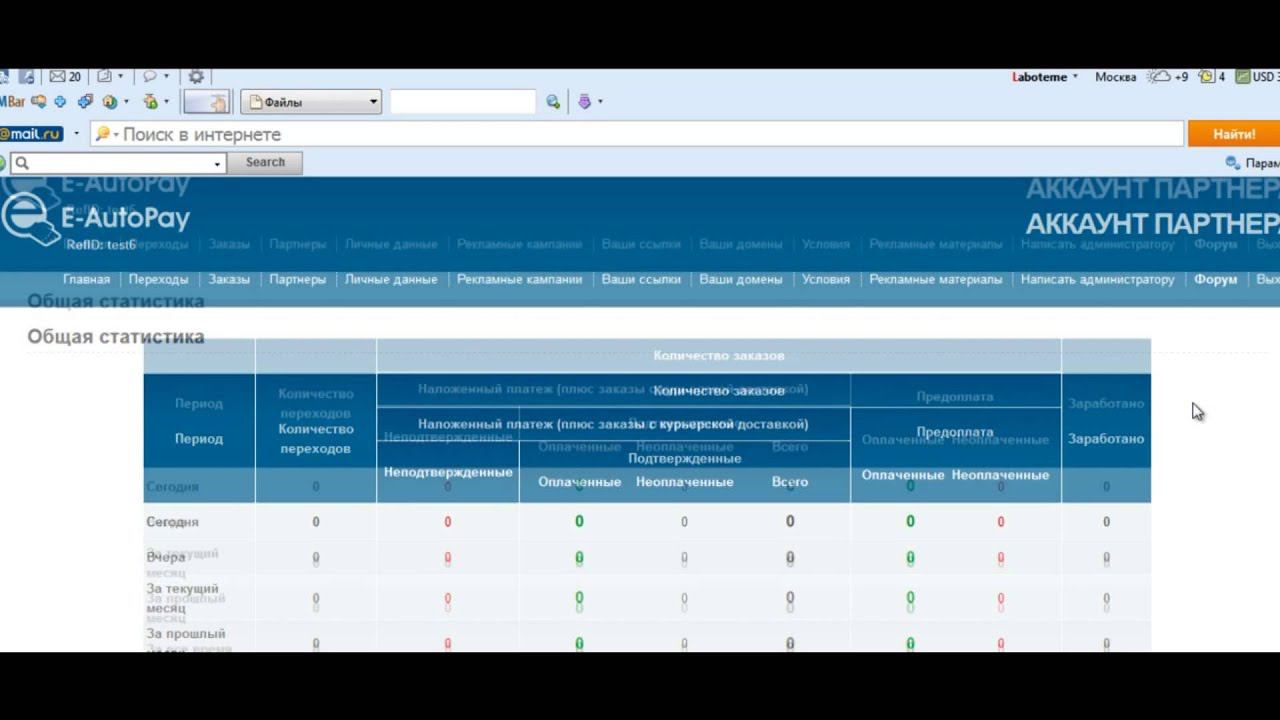This screenshot has width=1280, height=720.
Task: Click the Москва city label
Action: (x=1115, y=77)
